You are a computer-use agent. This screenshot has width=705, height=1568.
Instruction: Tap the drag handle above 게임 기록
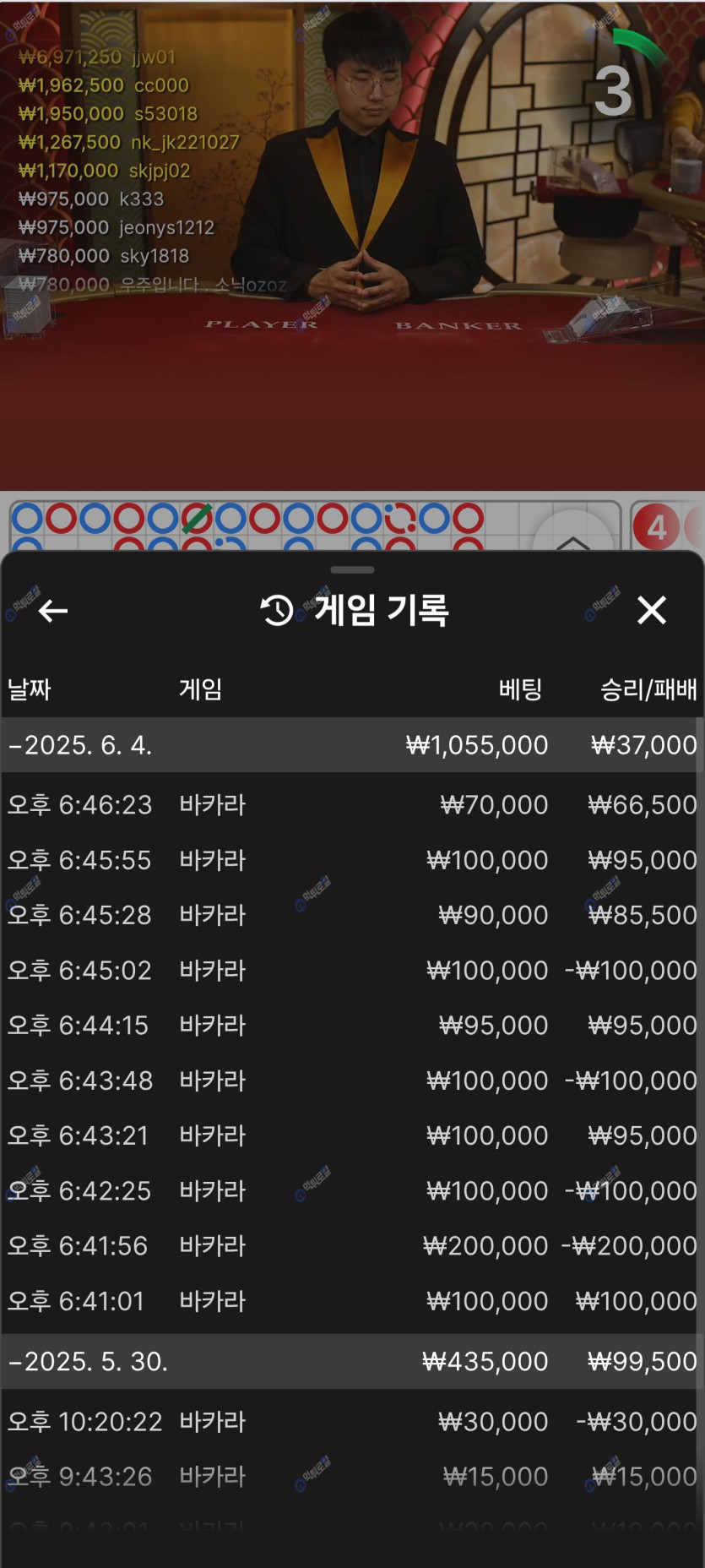point(352,570)
